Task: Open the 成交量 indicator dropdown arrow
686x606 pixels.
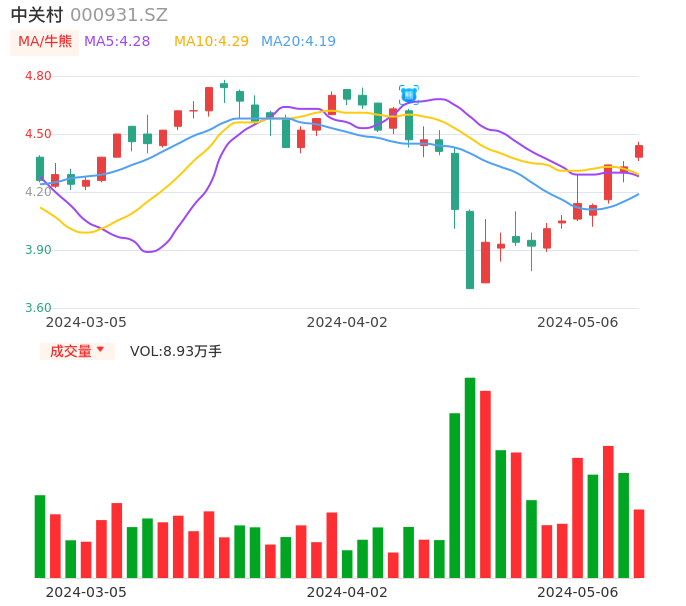Action: click(x=100, y=350)
